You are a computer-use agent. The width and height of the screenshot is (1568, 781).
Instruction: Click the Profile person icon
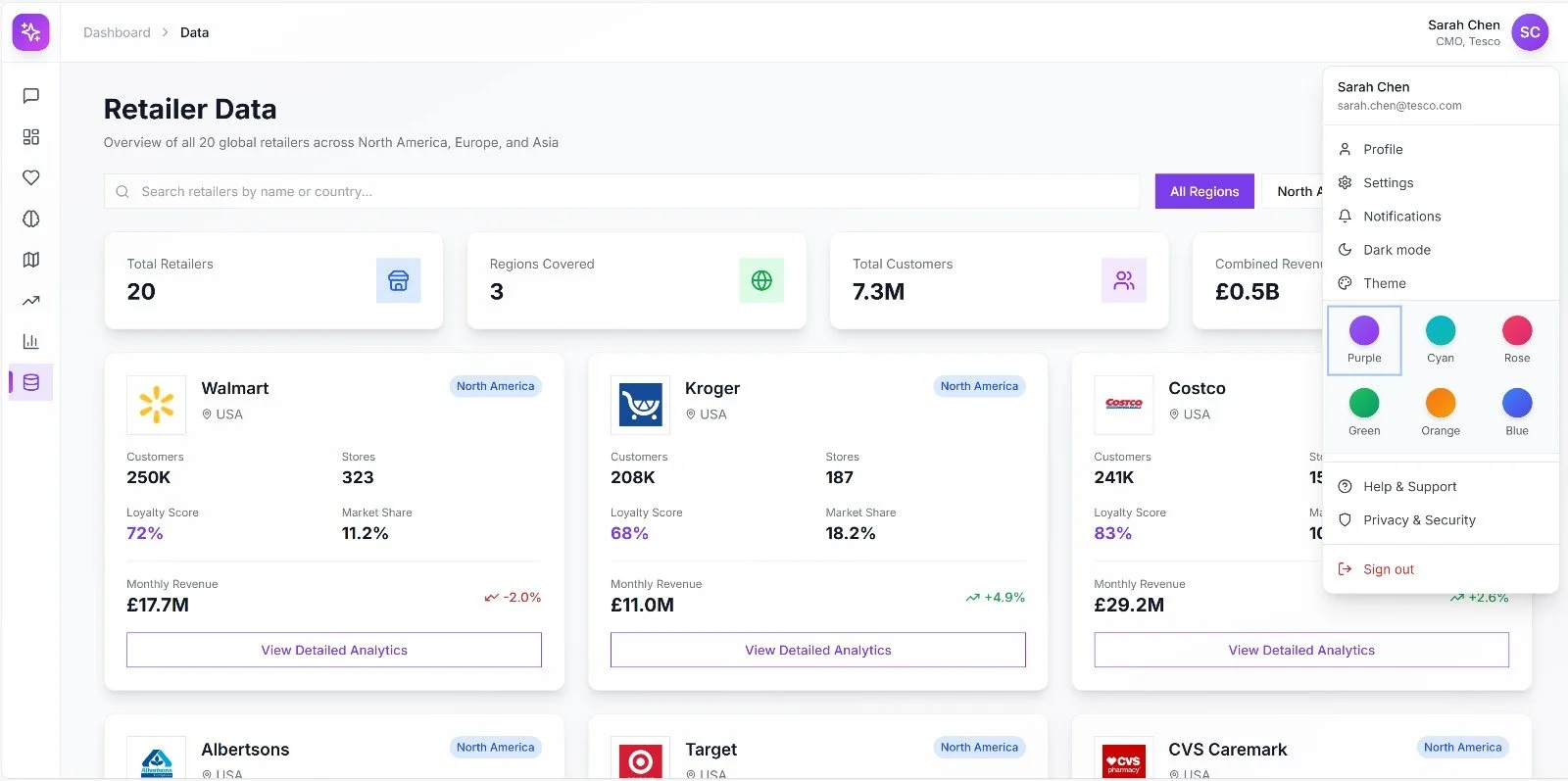[x=1346, y=149]
